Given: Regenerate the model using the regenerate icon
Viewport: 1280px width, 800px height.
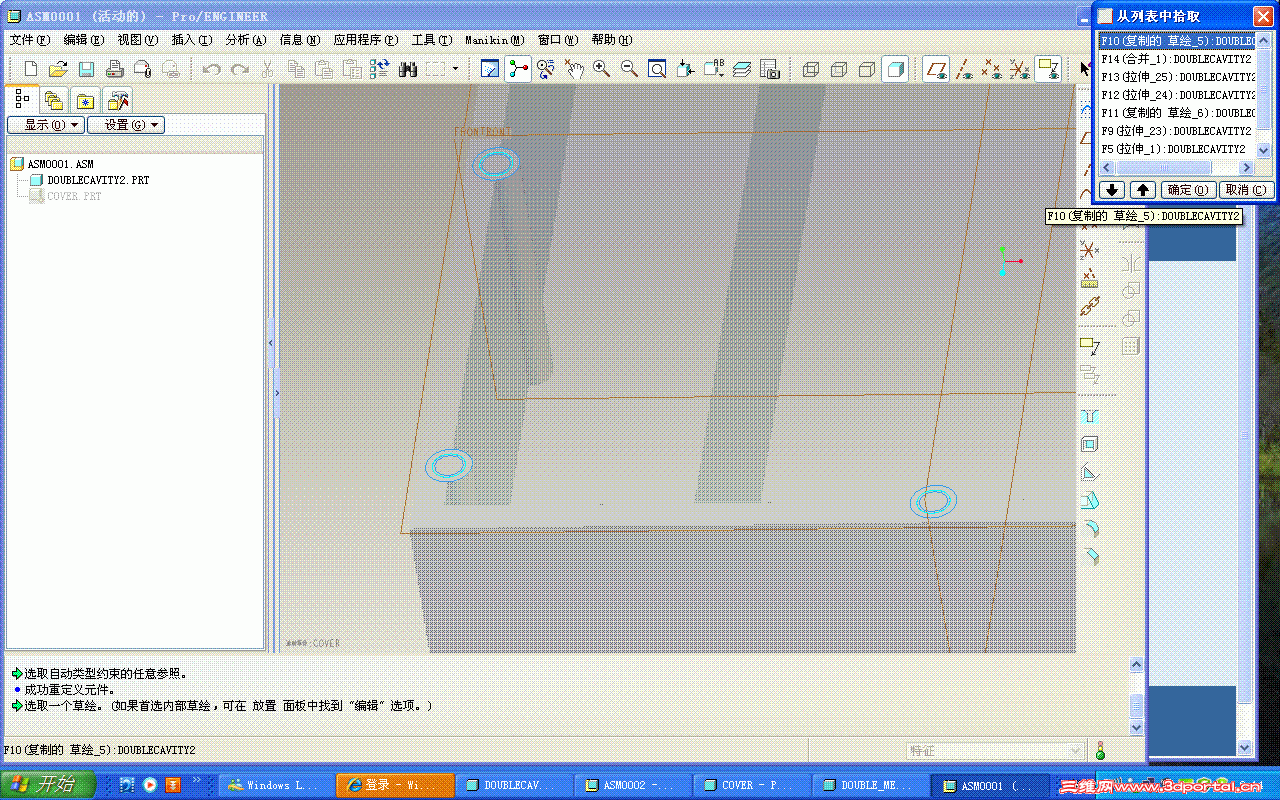Looking at the screenshot, I should pyautogui.click(x=379, y=69).
